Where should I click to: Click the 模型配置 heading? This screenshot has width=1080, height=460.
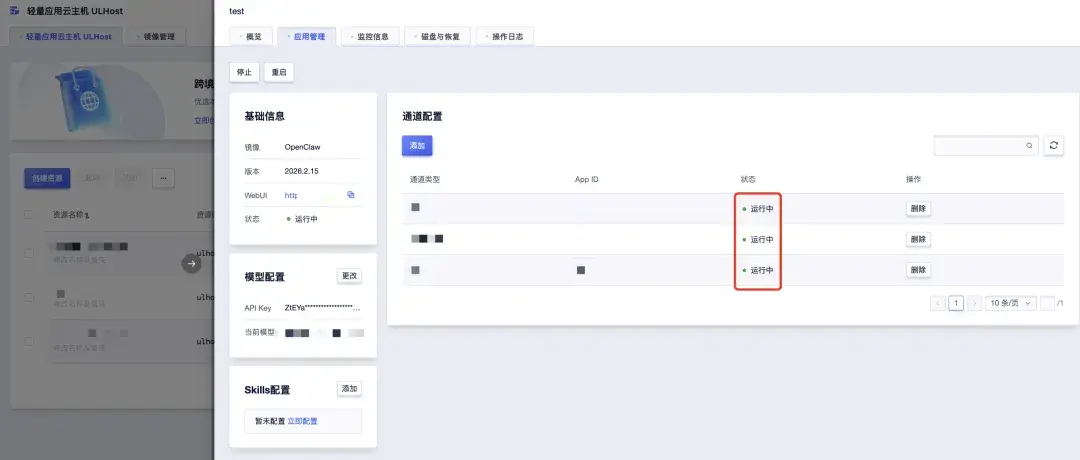coord(264,277)
